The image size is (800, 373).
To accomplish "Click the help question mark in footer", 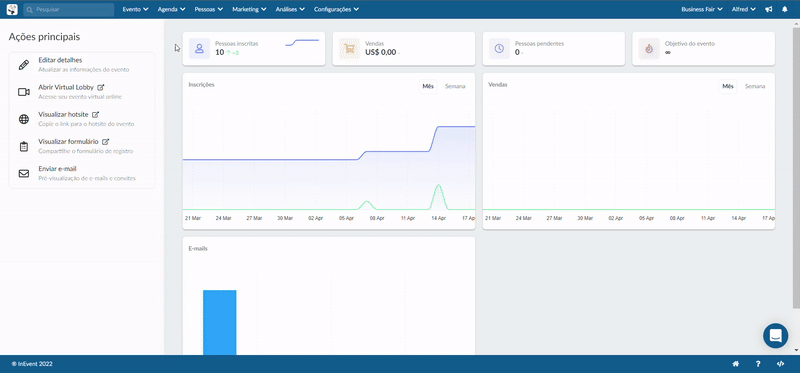I will (758, 364).
